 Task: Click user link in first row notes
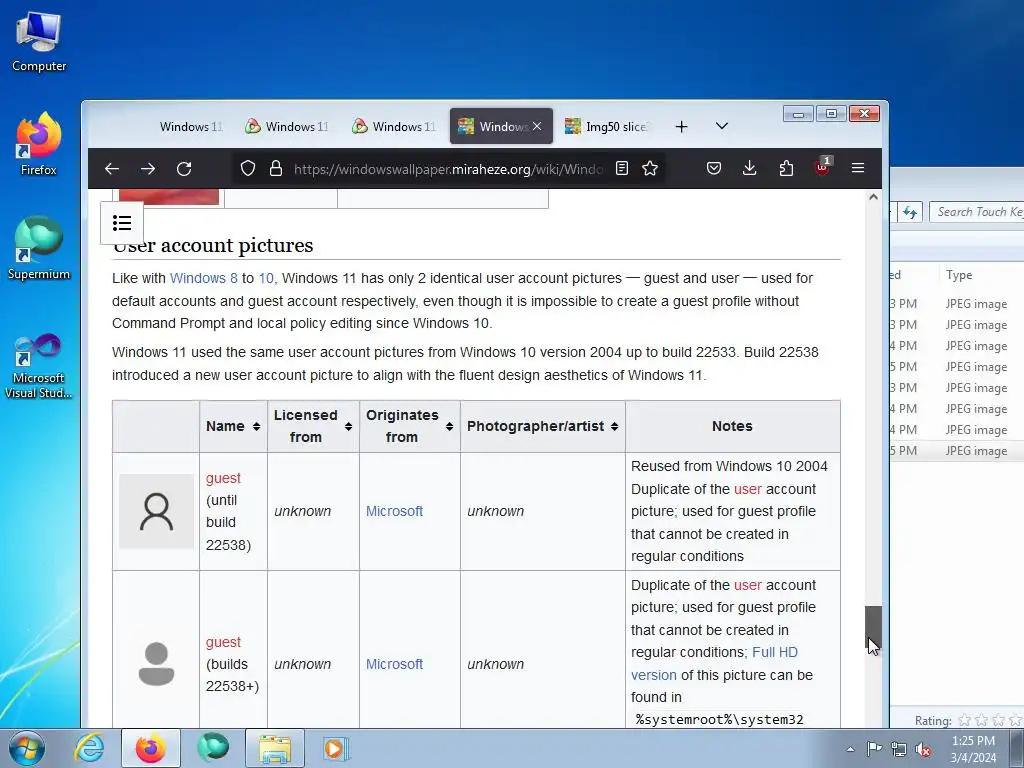coord(748,489)
